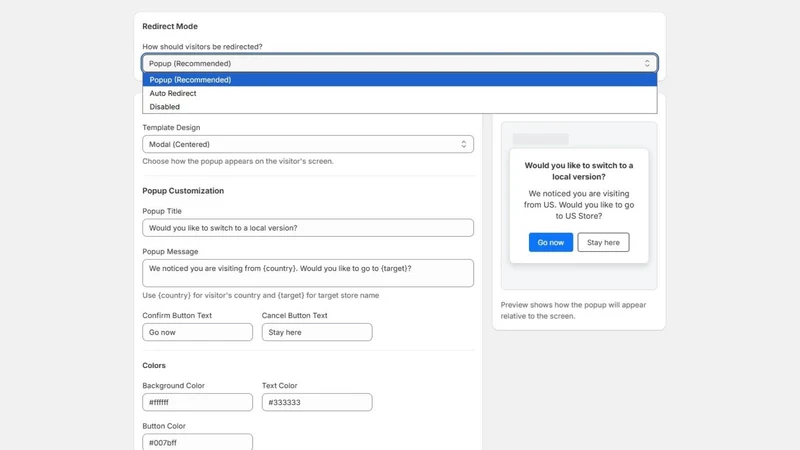The width and height of the screenshot is (800, 450).
Task: Change the Text Color hex value
Action: 317,402
